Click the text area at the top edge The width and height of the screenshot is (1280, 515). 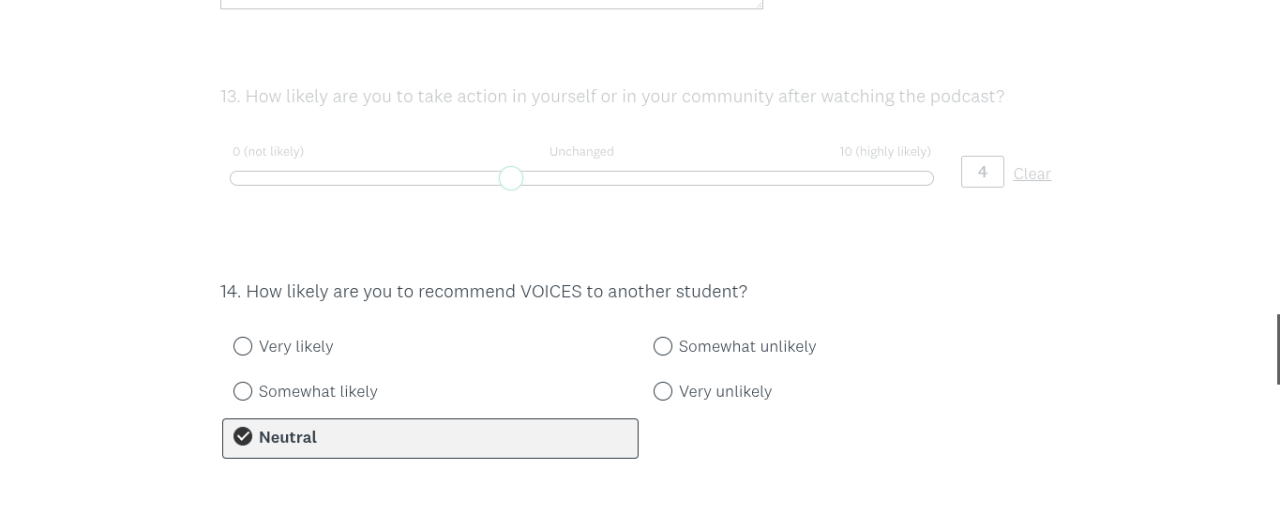pos(490,4)
